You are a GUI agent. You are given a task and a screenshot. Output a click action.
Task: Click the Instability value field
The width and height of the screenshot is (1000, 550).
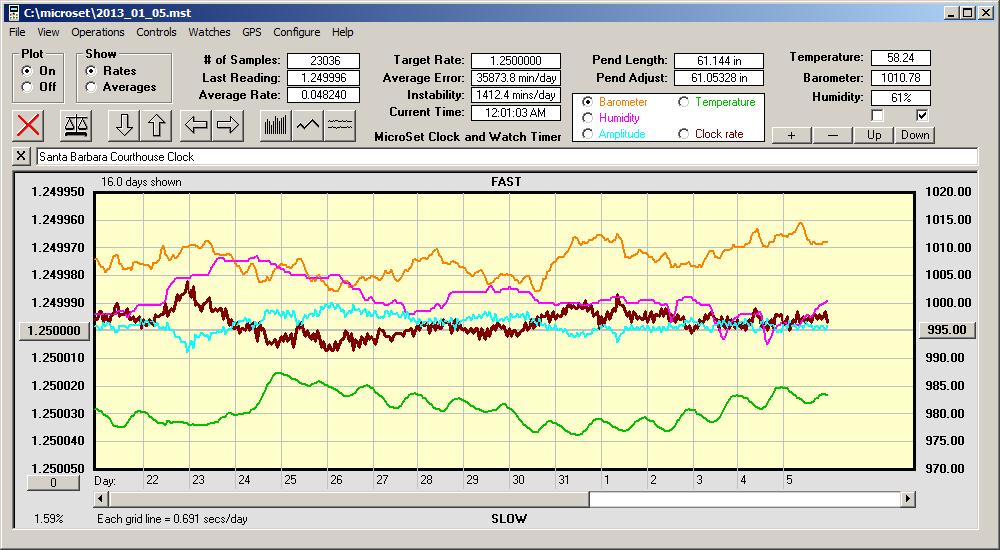[x=516, y=95]
